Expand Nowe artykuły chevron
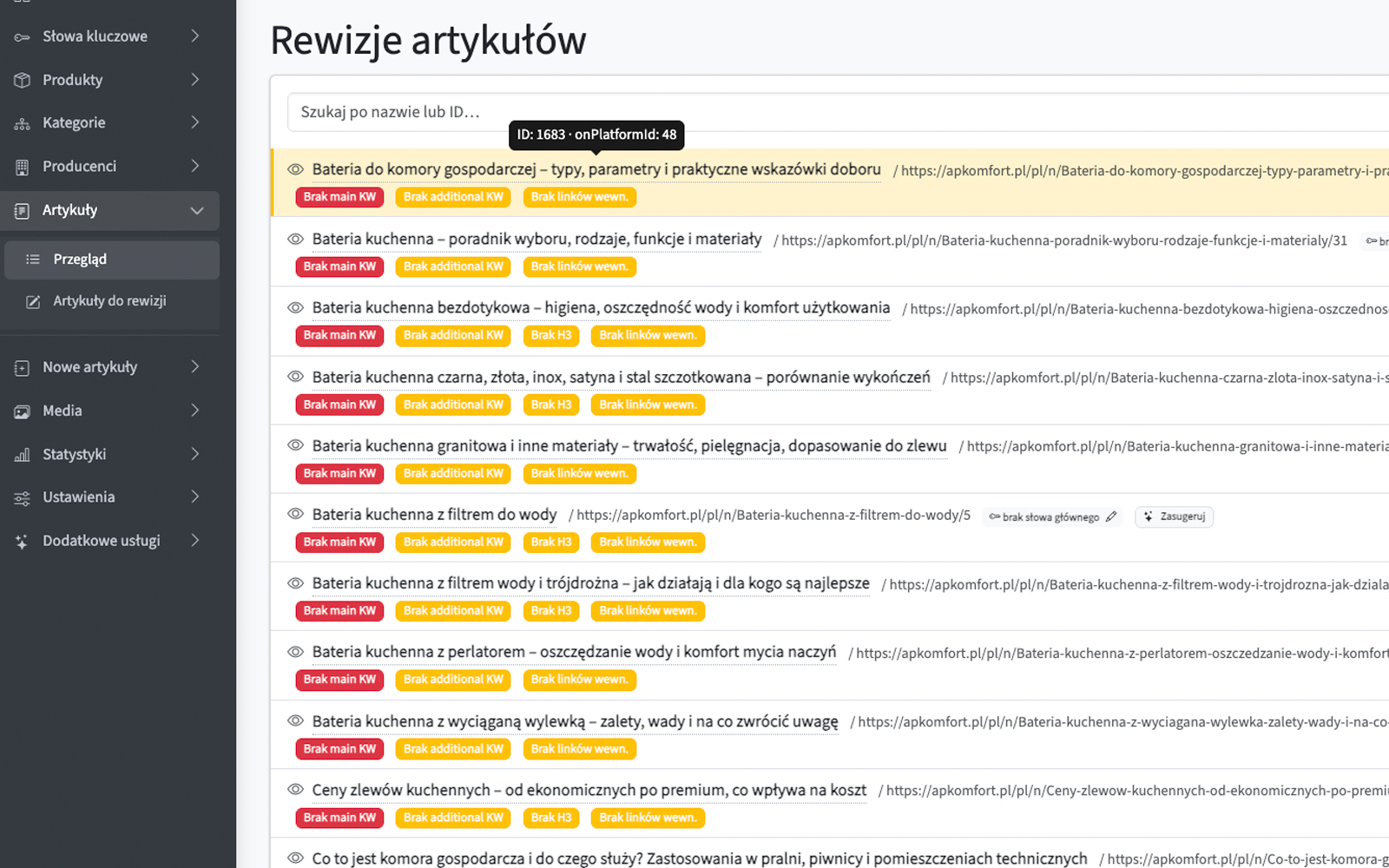 pos(195,367)
